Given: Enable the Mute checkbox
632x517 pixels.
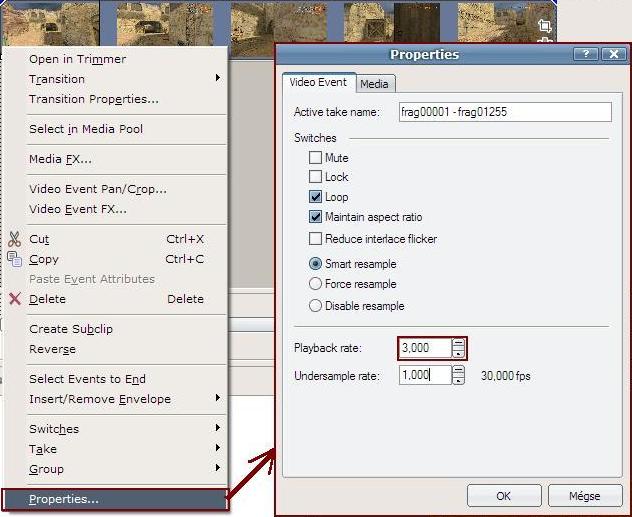Looking at the screenshot, I should [x=316, y=158].
